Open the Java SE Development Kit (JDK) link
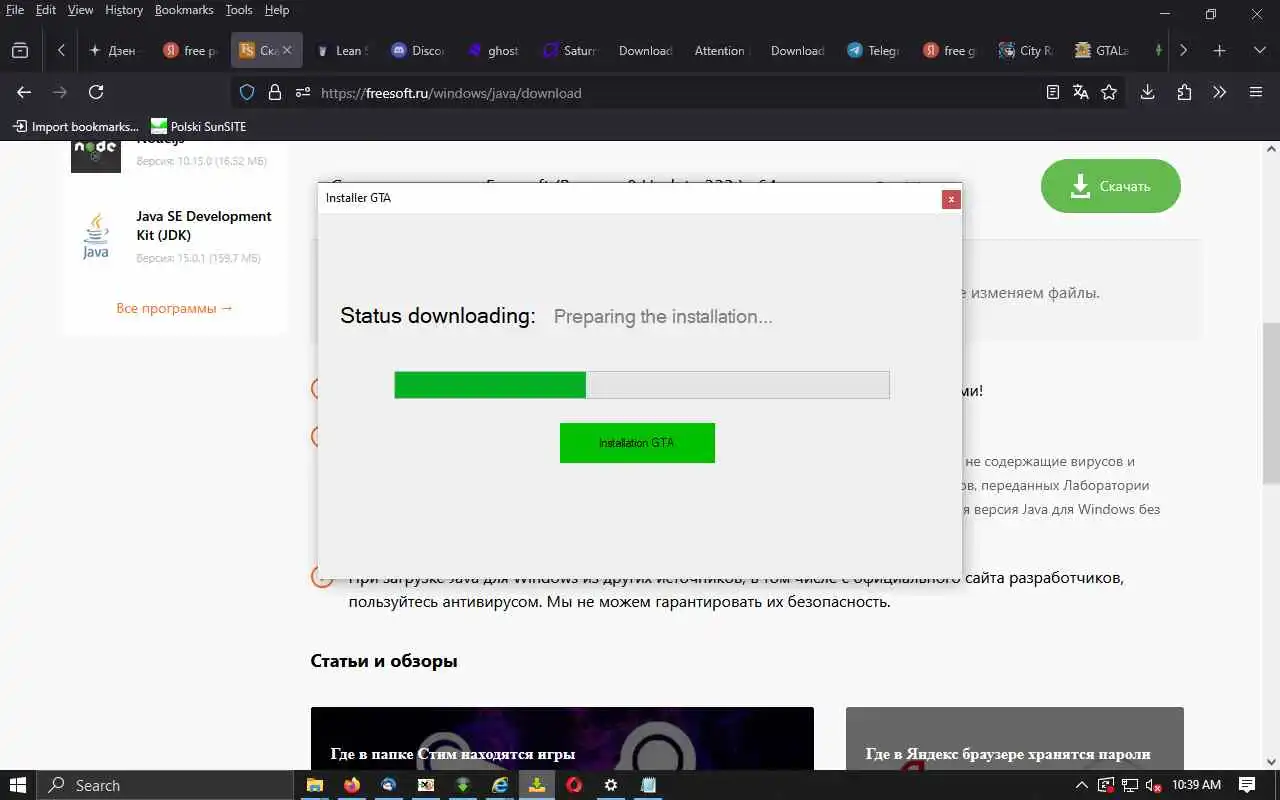 (x=204, y=226)
